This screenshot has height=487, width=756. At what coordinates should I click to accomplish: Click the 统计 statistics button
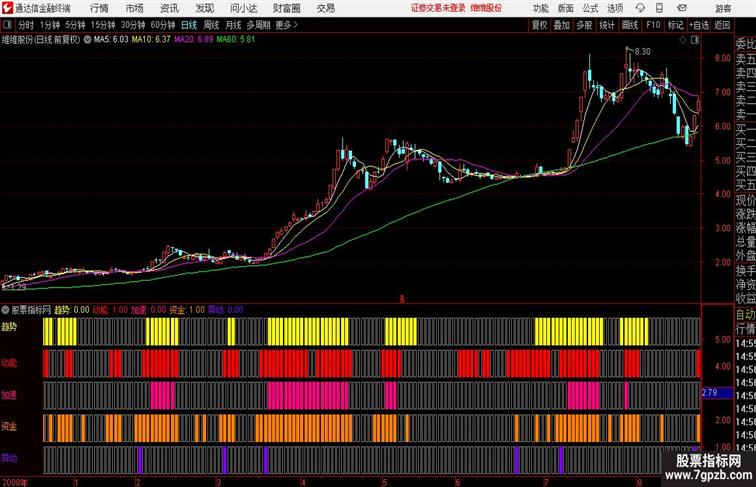point(607,25)
